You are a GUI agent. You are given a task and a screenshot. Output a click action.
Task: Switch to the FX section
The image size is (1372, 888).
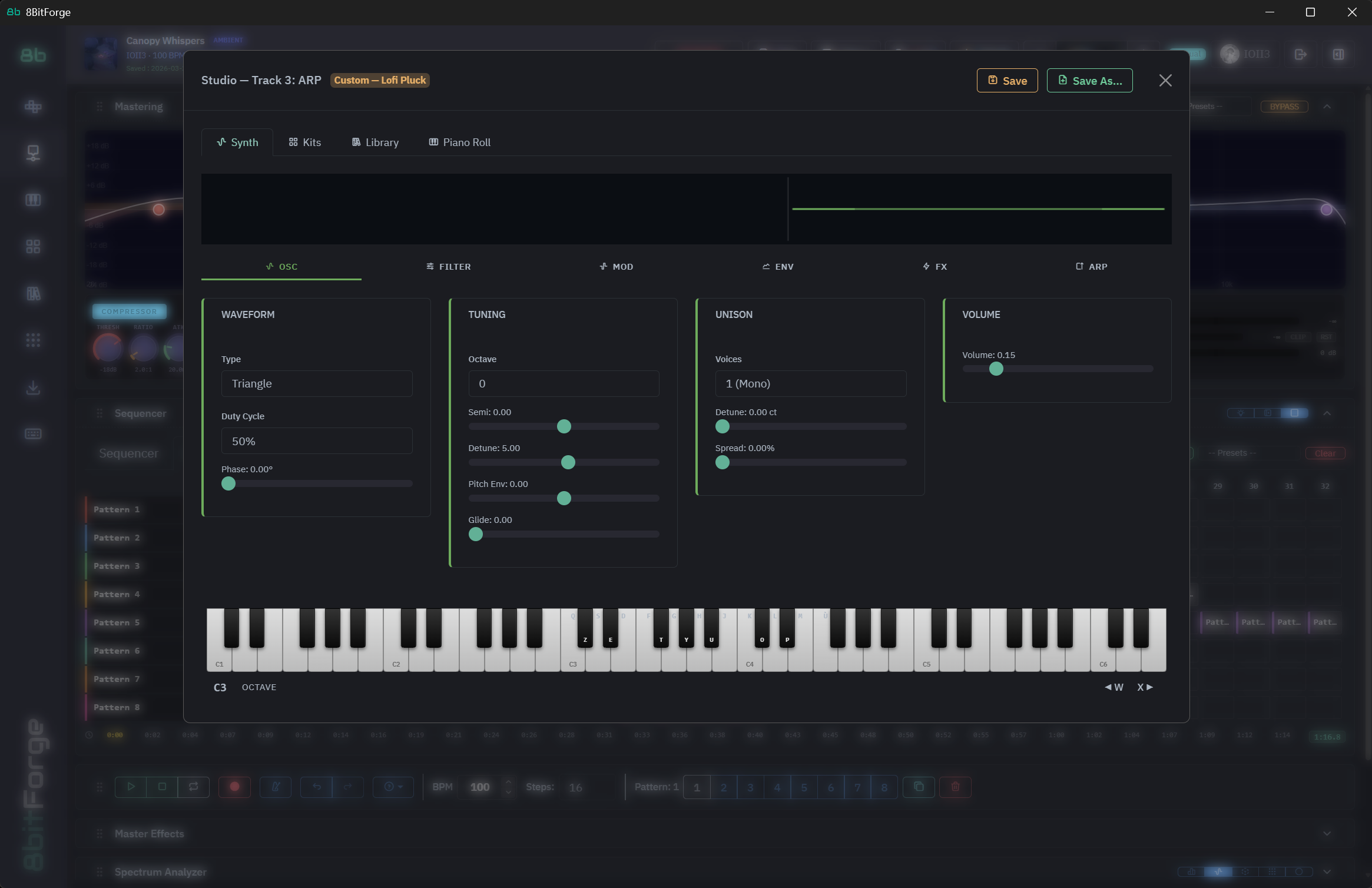pyautogui.click(x=934, y=267)
